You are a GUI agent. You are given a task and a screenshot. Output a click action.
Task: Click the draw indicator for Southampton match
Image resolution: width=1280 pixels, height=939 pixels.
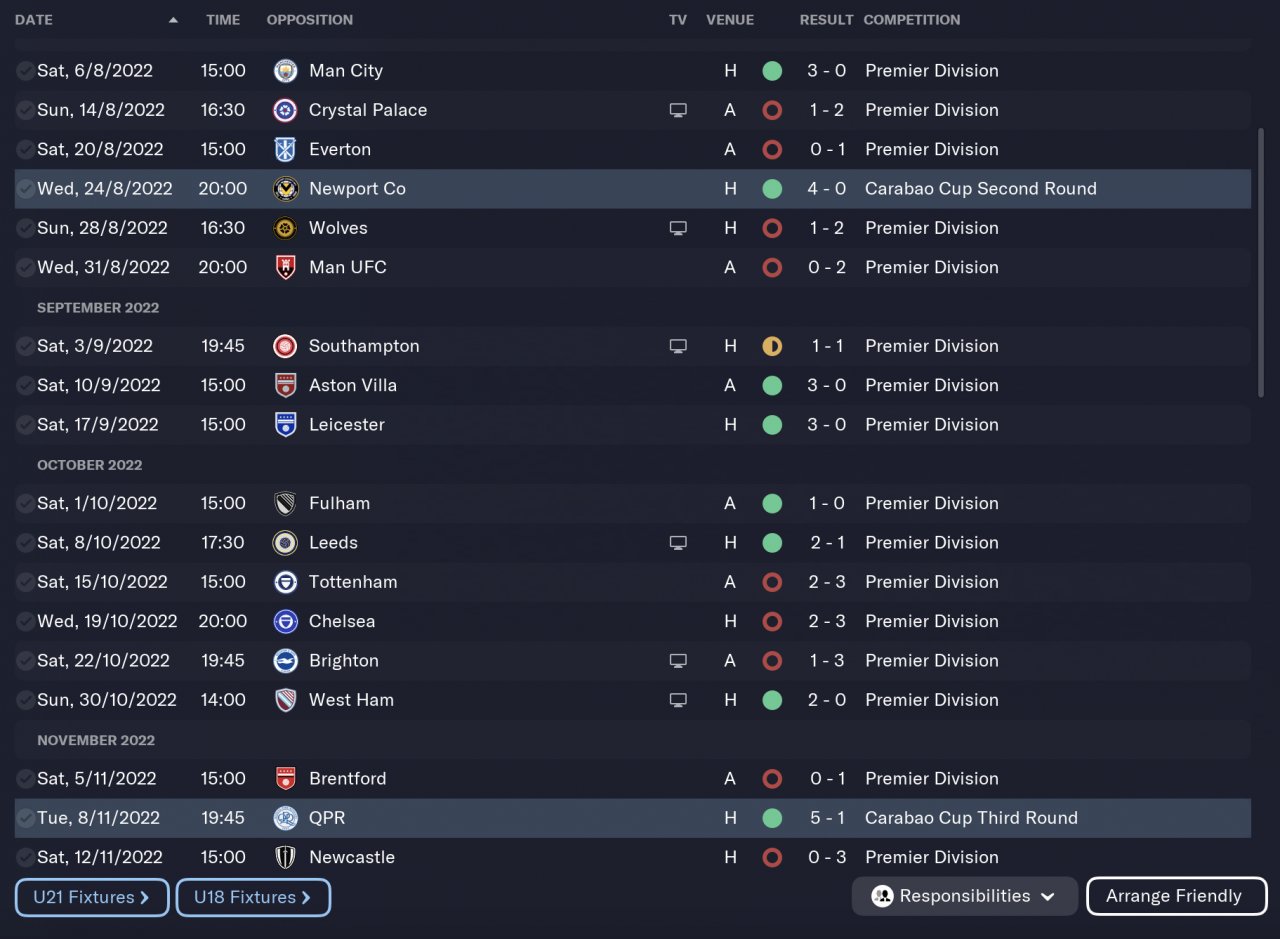coord(772,346)
